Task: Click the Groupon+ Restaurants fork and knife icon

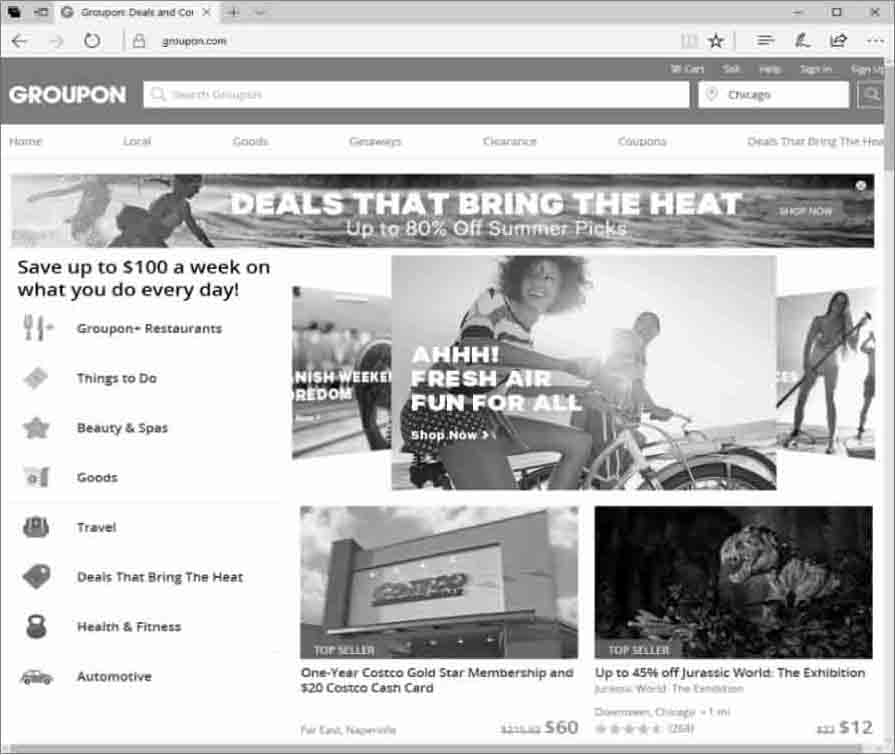Action: (37, 328)
